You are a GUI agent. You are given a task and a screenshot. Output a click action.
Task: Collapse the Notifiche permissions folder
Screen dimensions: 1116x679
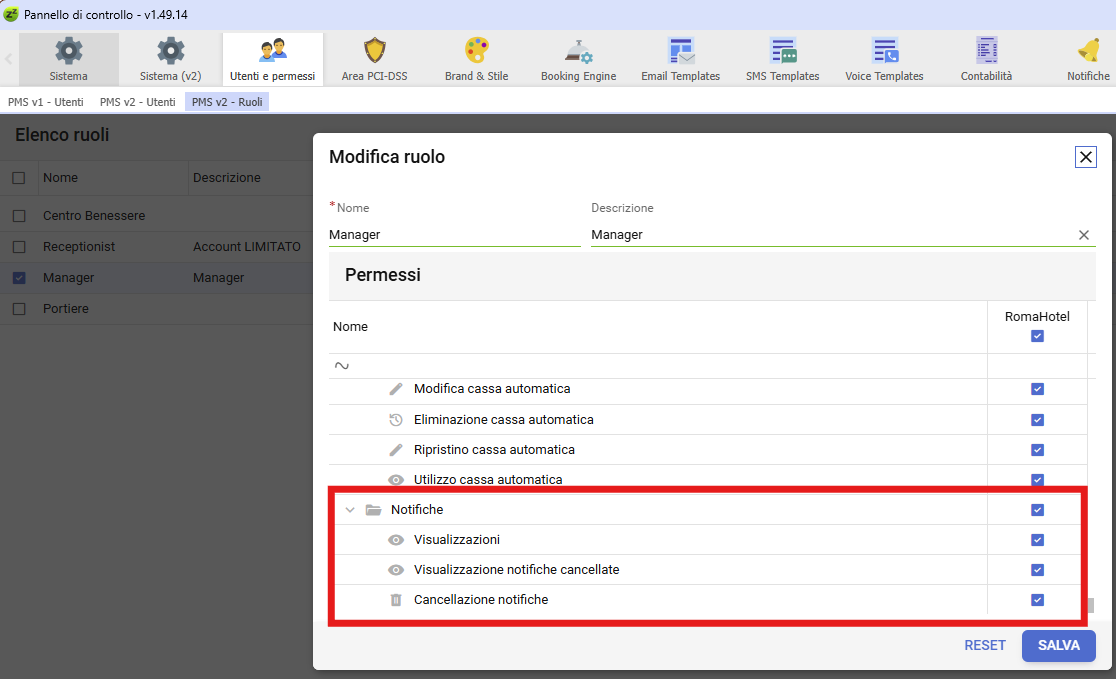pyautogui.click(x=350, y=510)
